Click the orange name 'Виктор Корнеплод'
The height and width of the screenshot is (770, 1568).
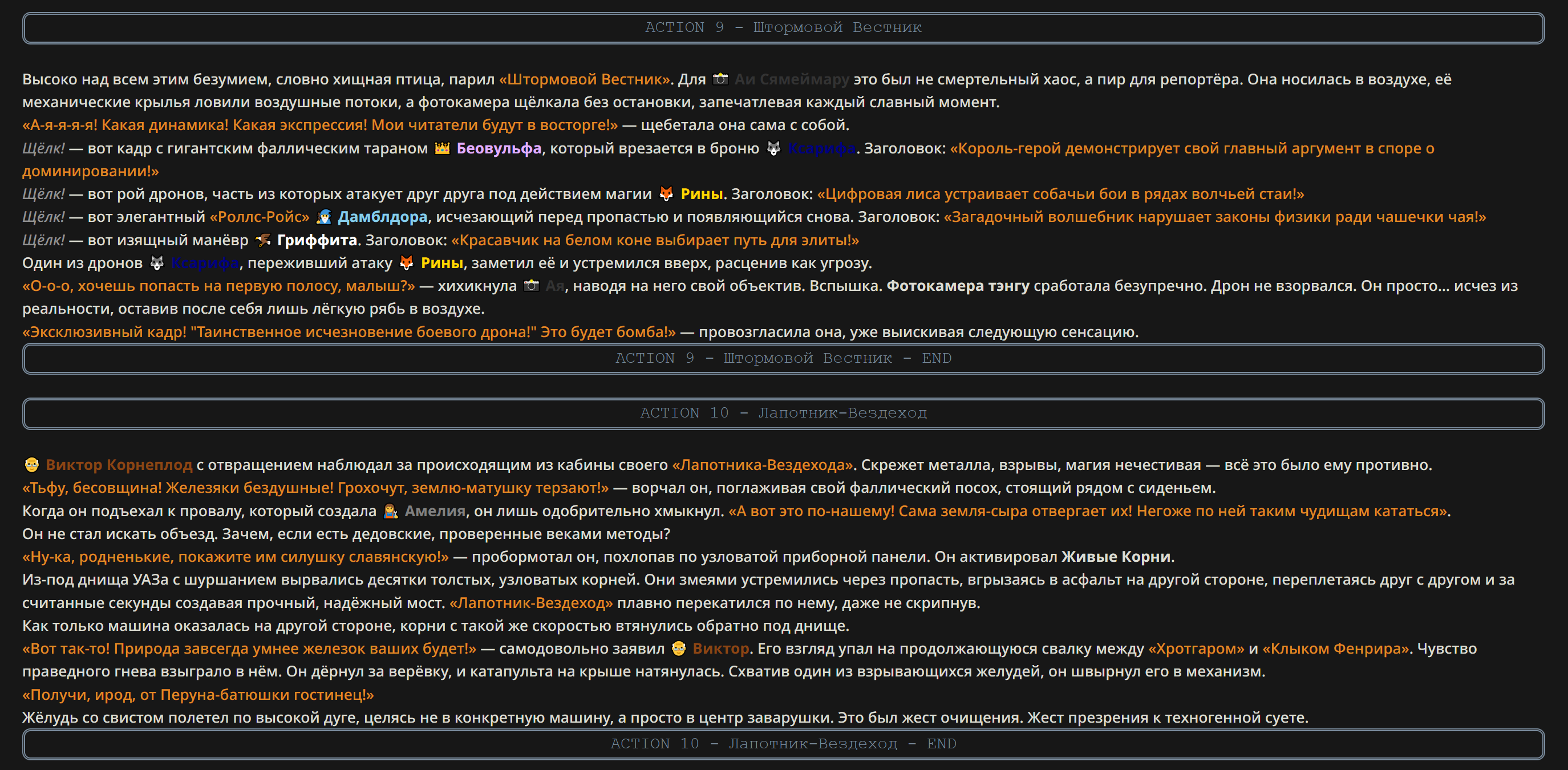pos(119,465)
